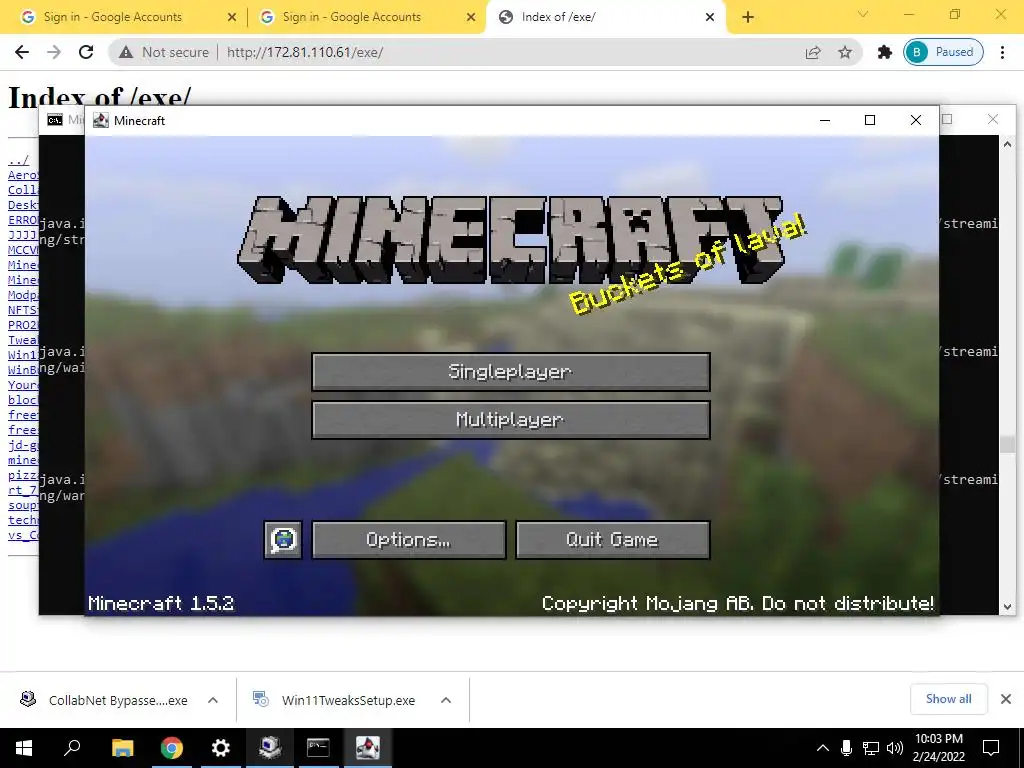Close the first Google Accounts tab
The height and width of the screenshot is (768, 1024).
tap(232, 18)
